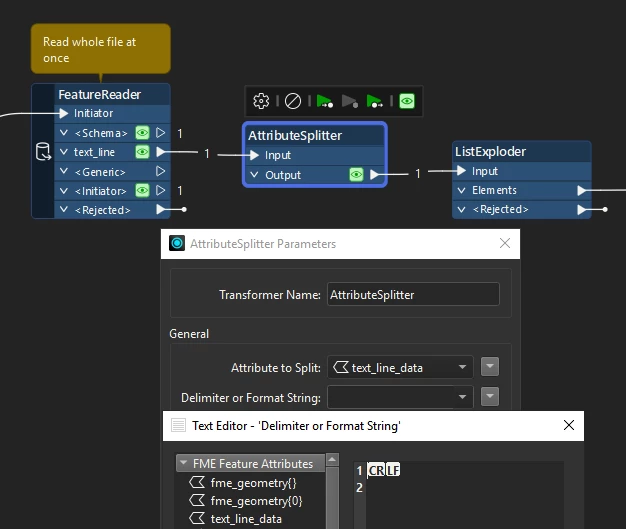Screen dimensions: 626x529
Task: Click ListExploder Input port arrow
Action: [462, 171]
